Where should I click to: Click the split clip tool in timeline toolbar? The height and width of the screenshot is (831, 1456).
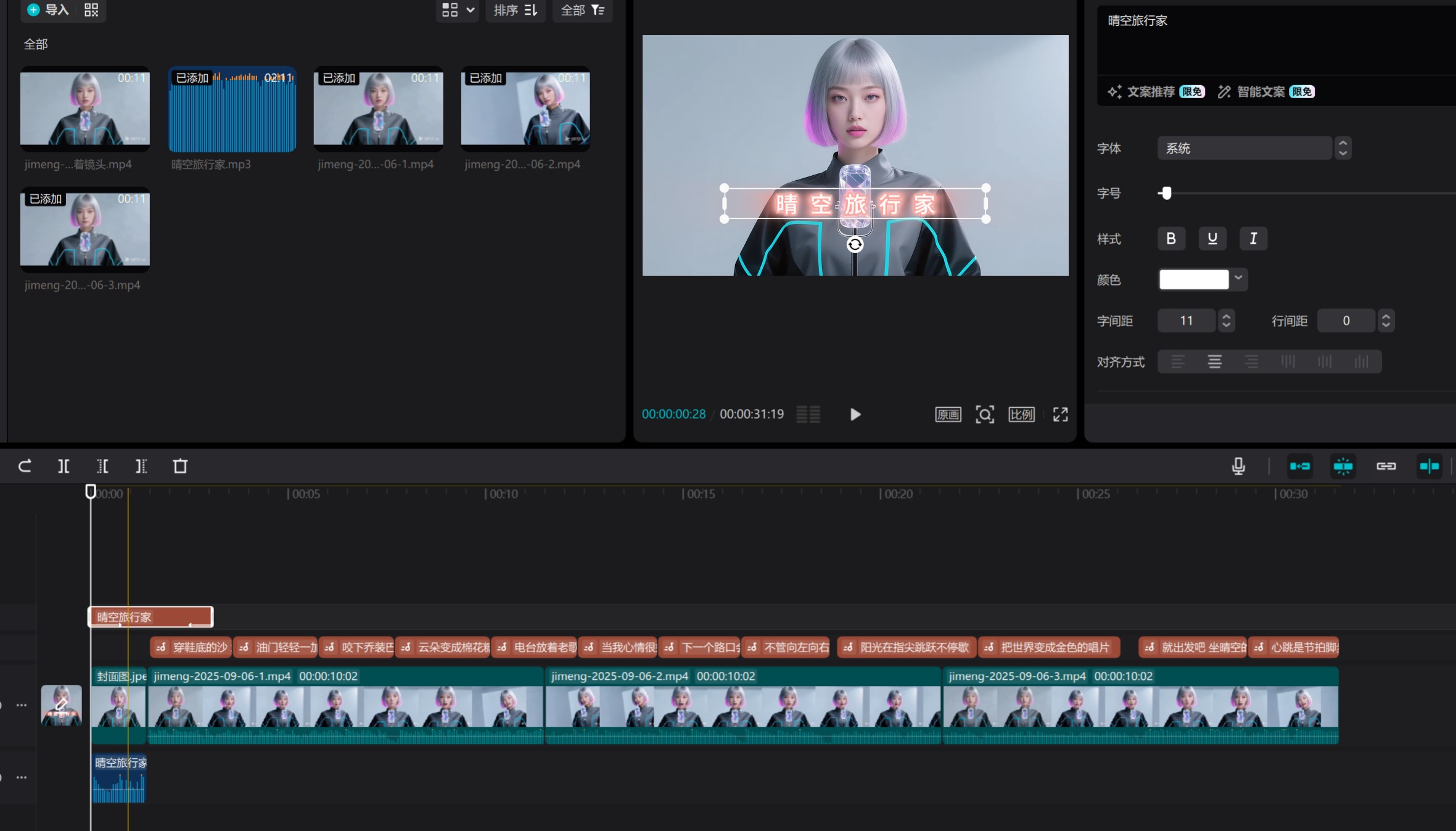64,466
